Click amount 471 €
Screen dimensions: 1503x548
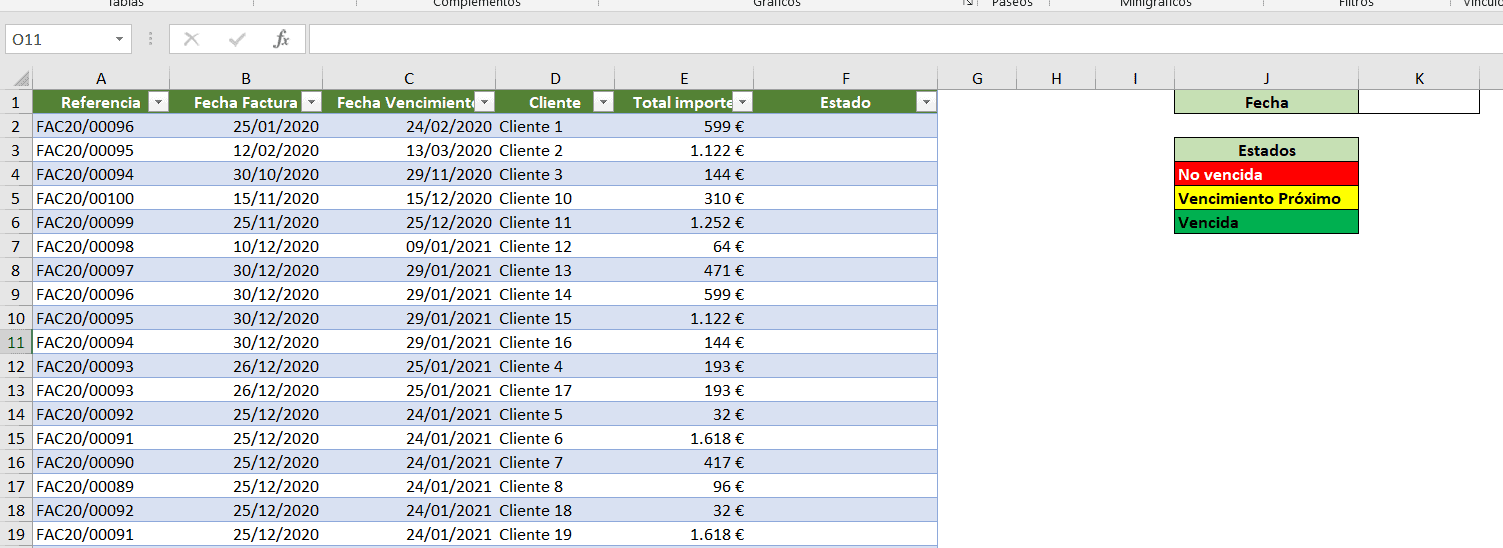tap(684, 270)
